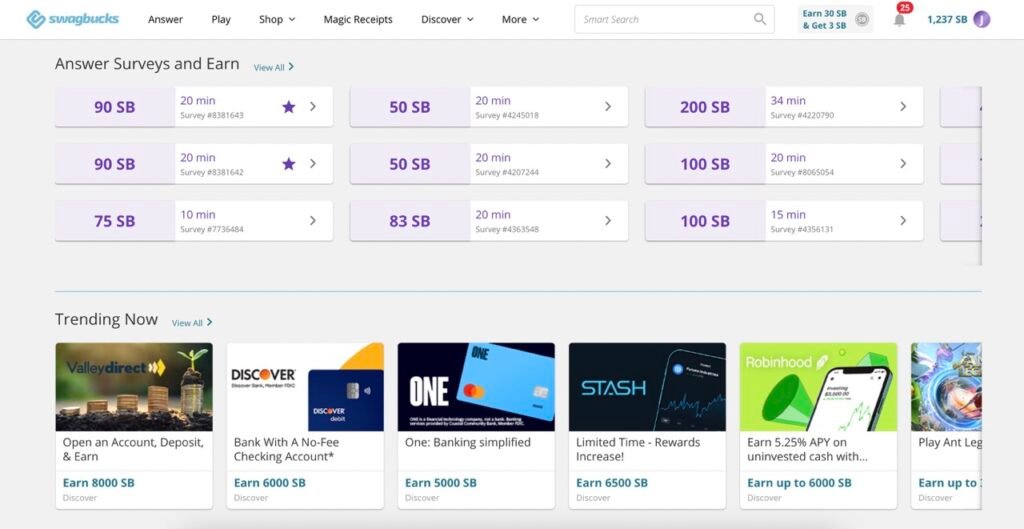The image size is (1024, 529).
Task: Click Earn 5000 SB text
Action: tap(441, 483)
